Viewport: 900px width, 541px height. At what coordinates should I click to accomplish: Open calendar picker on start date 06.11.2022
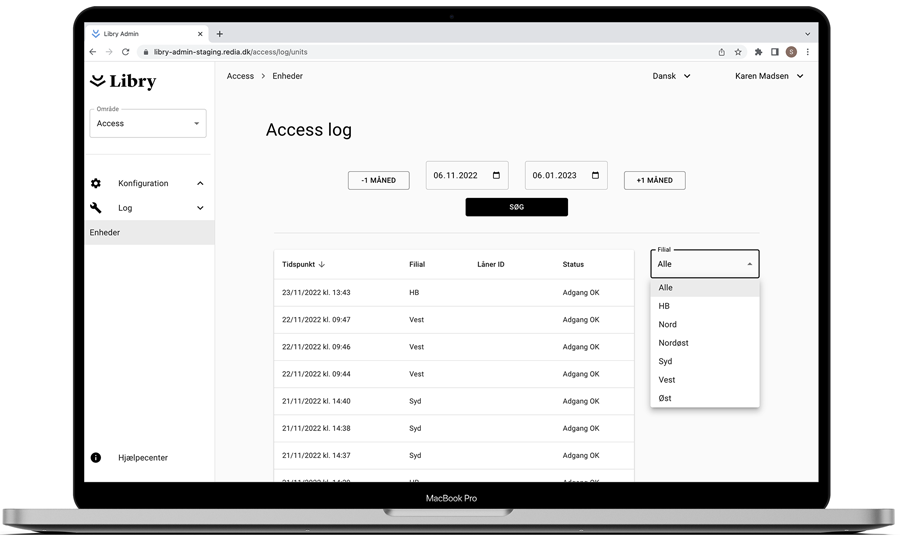(x=496, y=176)
